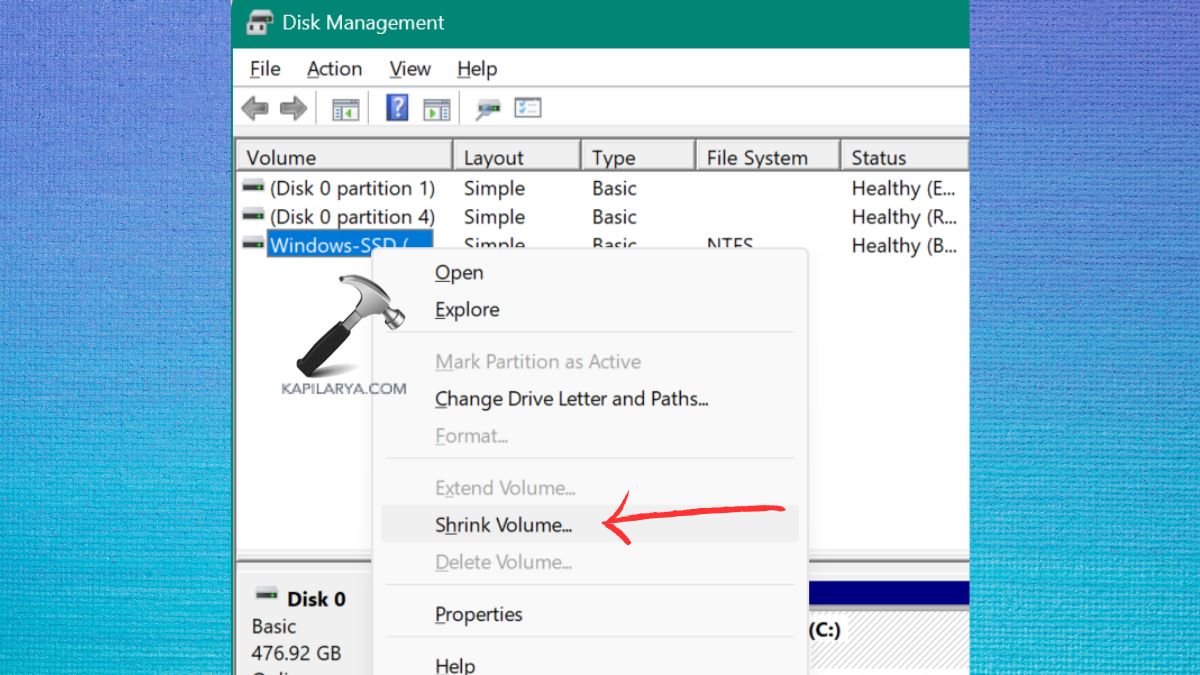
Task: Open the File menu
Action: point(265,69)
